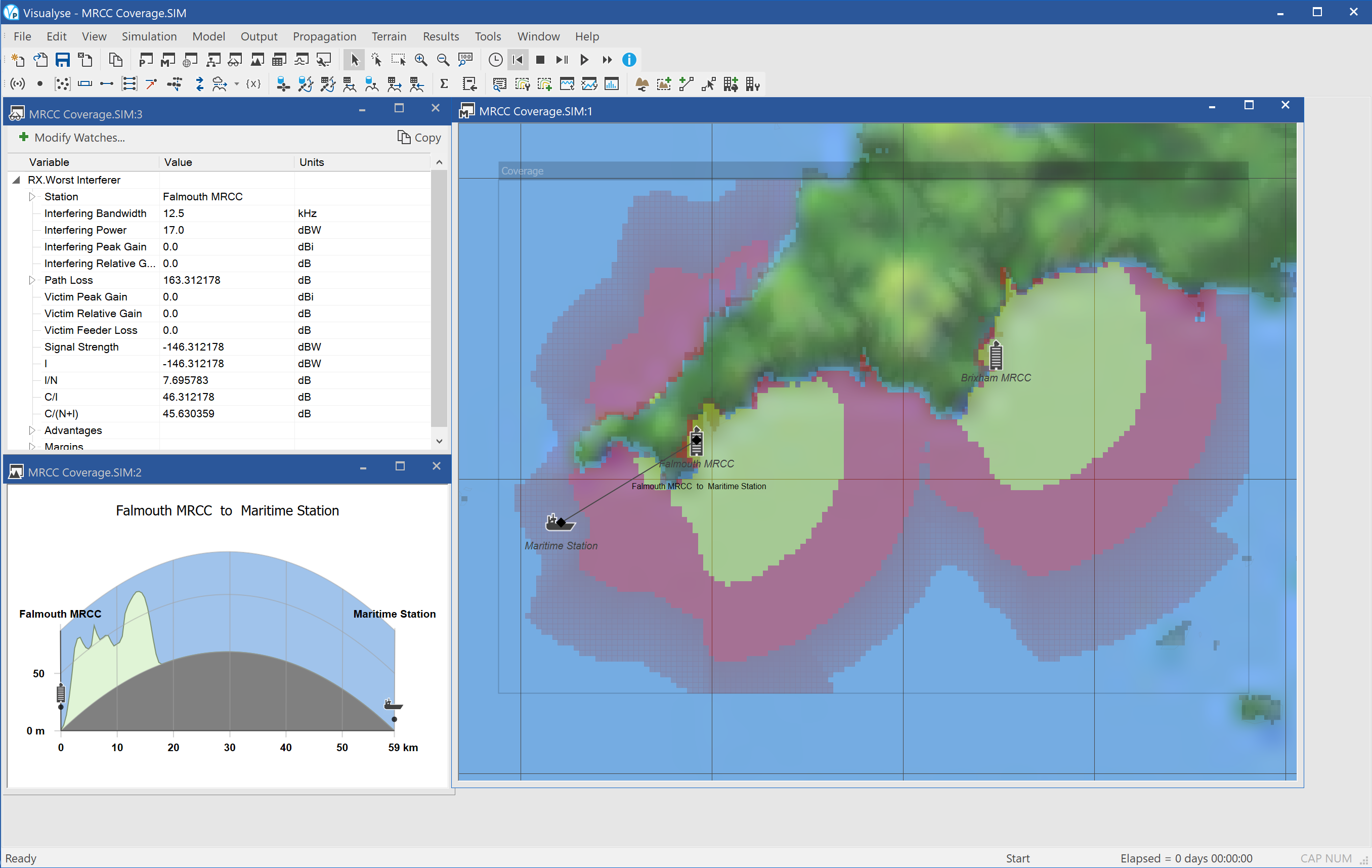Open the propagation environment dropdown arrow

point(236,84)
